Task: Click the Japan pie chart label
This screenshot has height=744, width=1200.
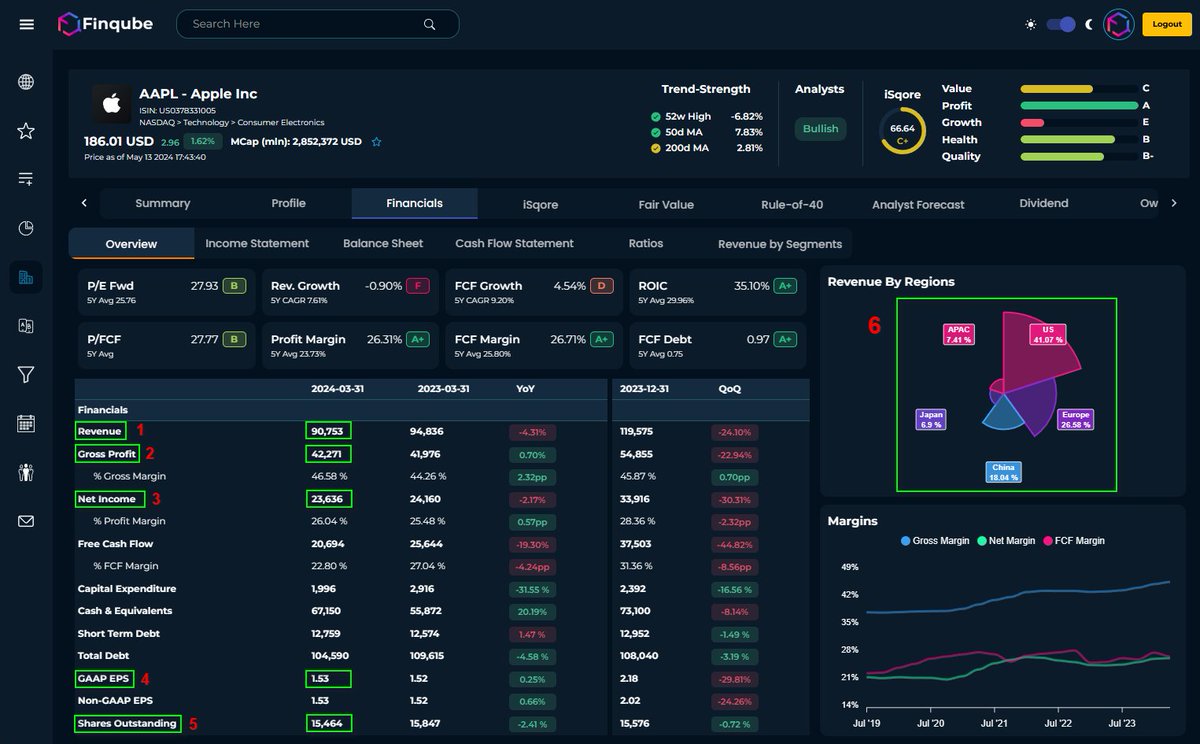Action: coord(931,420)
